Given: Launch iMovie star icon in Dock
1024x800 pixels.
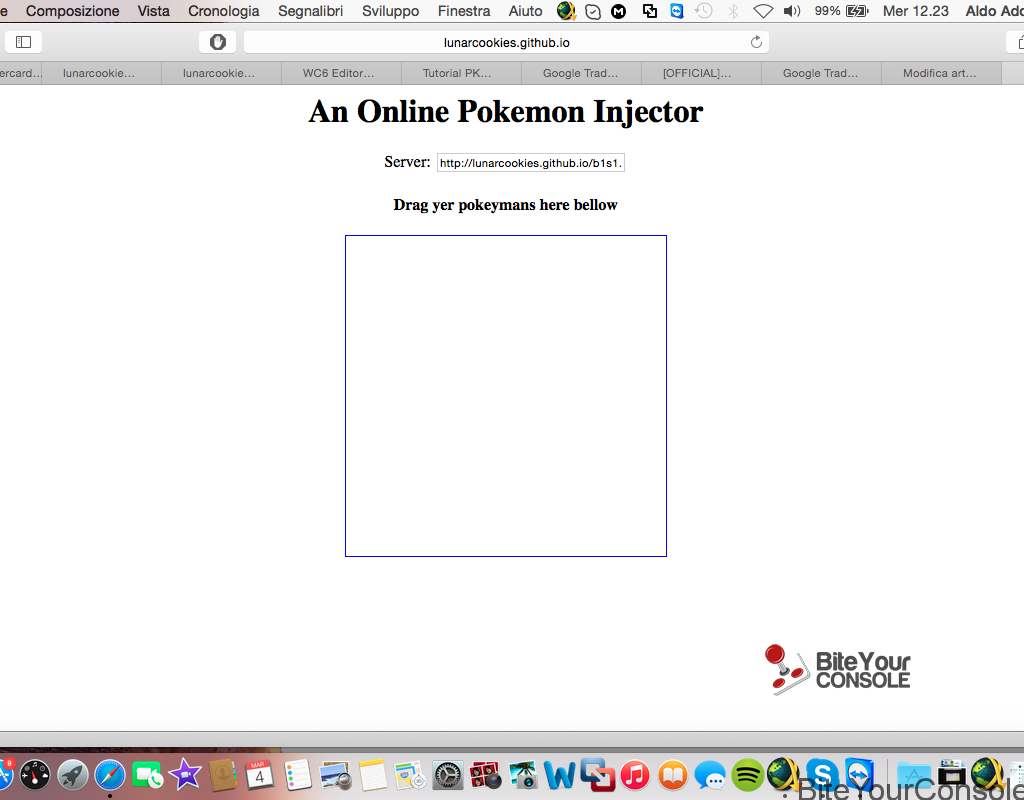Looking at the screenshot, I should coord(185,775).
